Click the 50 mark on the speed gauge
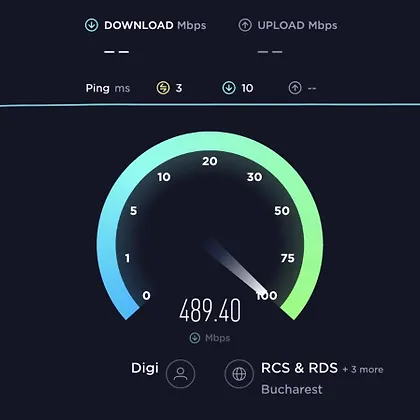Viewport: 420px width, 420px height. [x=282, y=211]
